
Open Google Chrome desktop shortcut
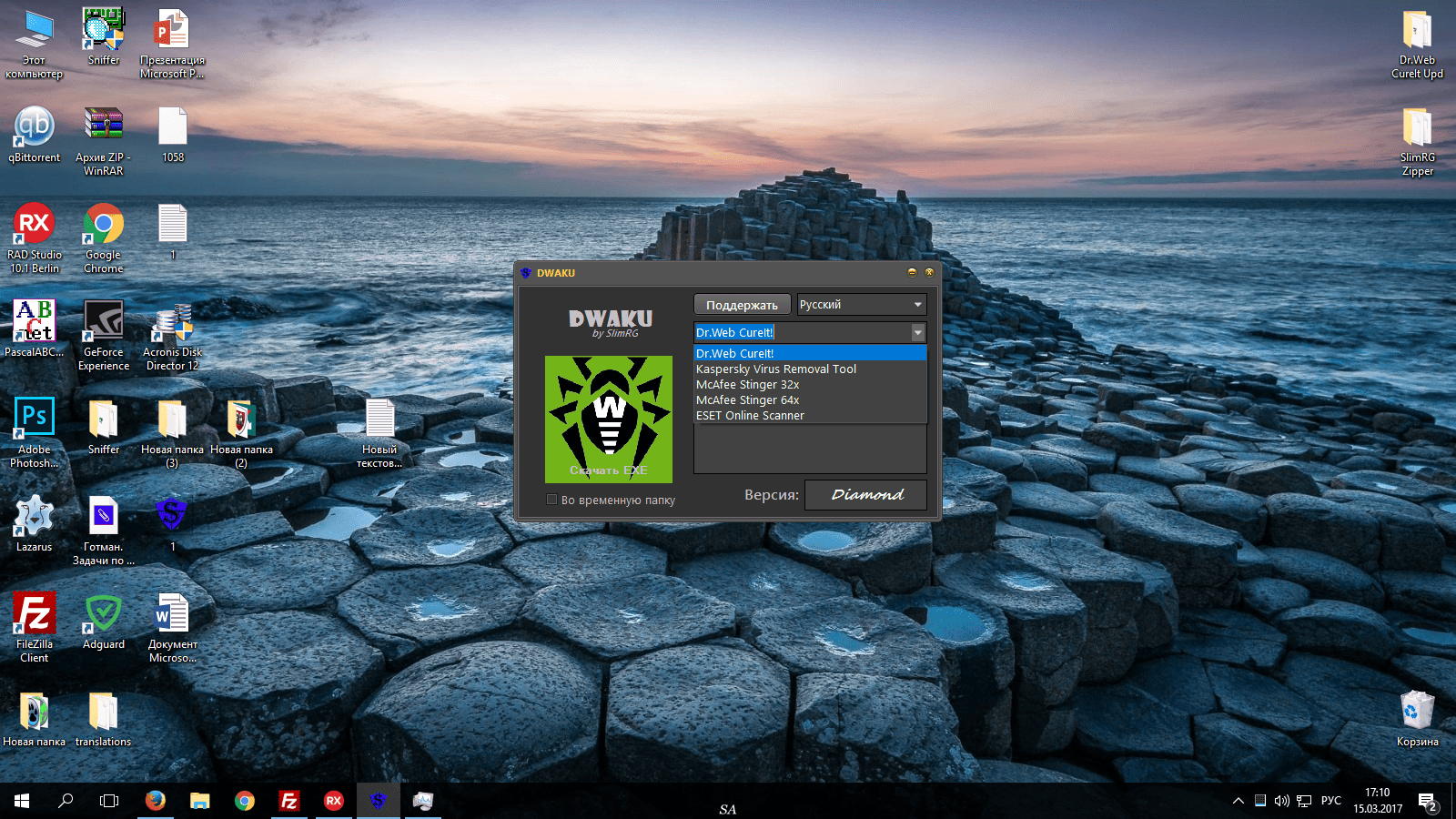click(103, 238)
